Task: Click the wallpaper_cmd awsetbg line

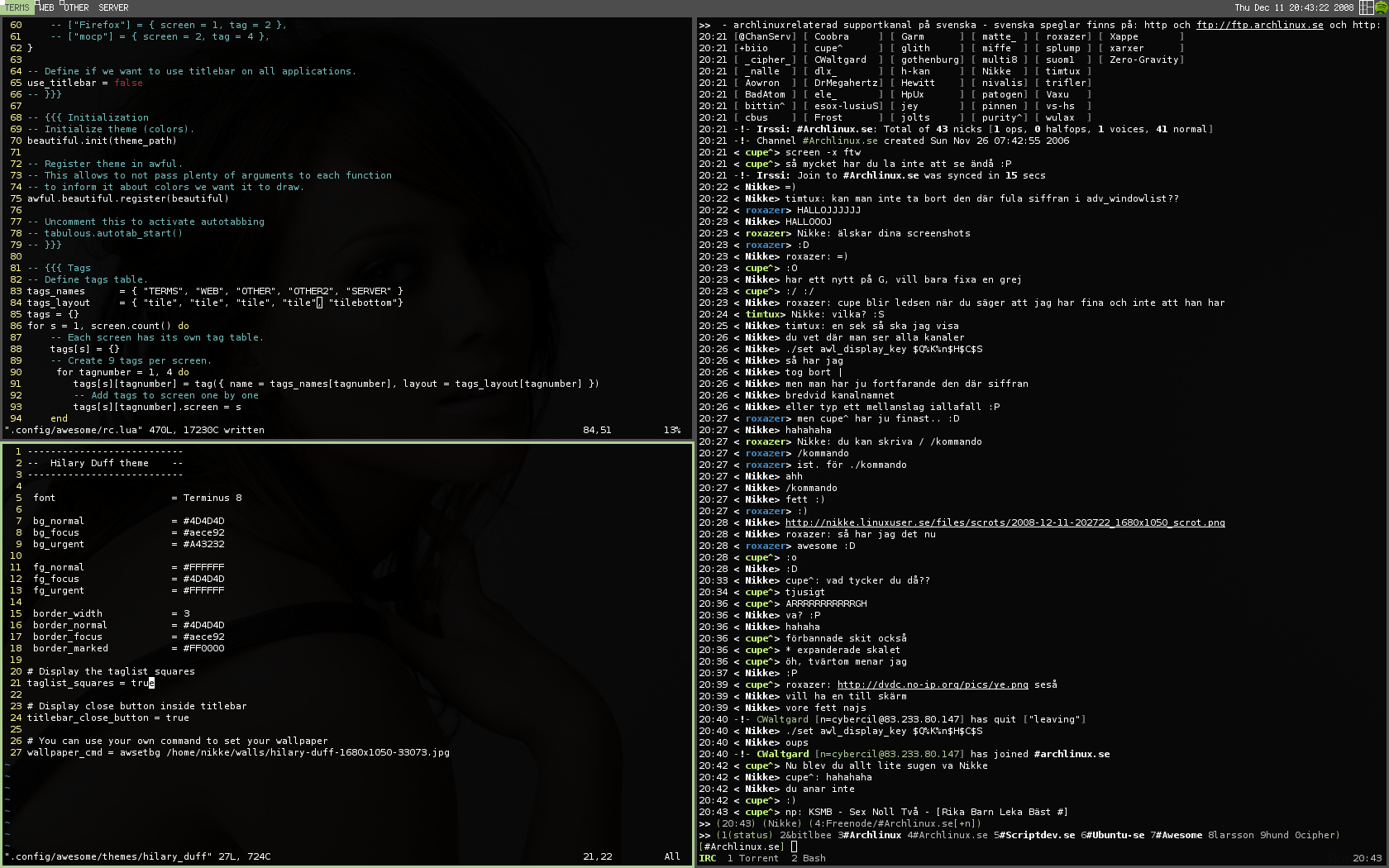Action: coord(238,752)
